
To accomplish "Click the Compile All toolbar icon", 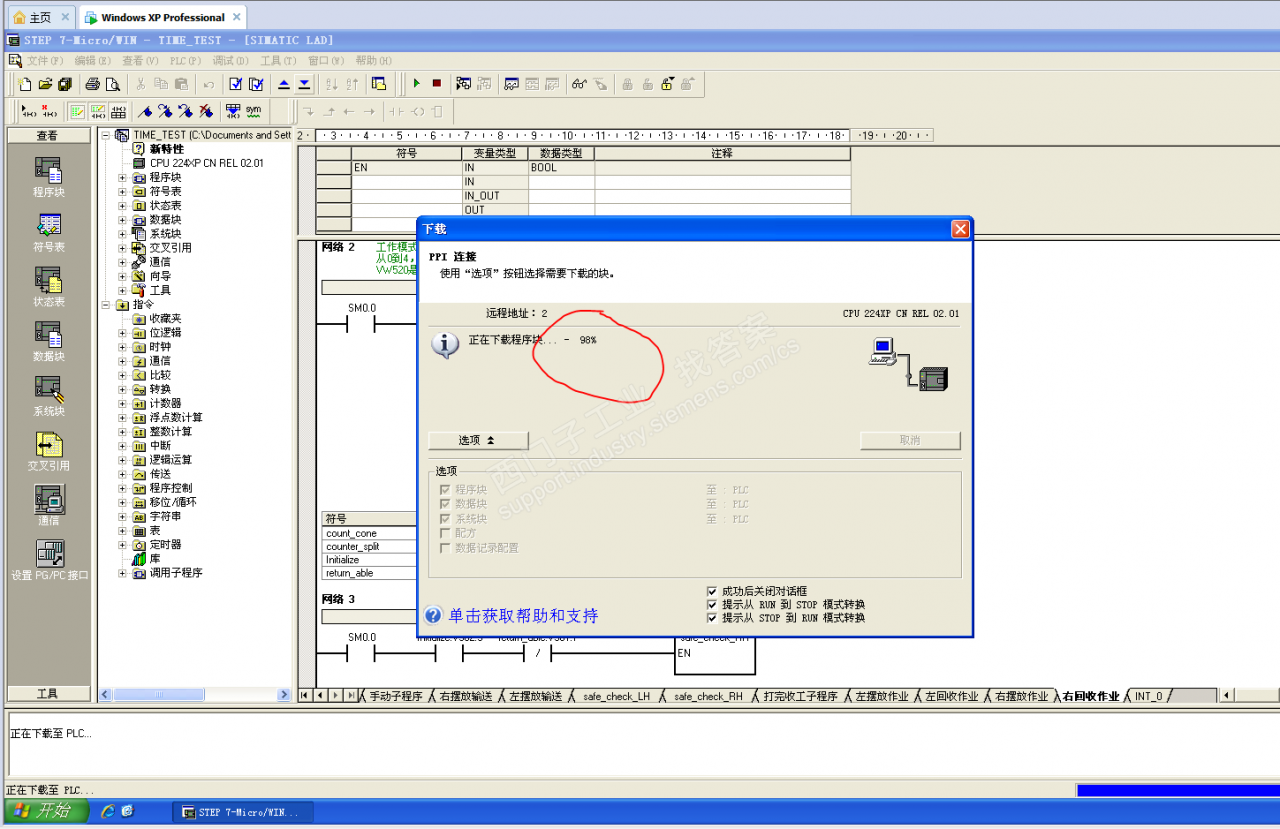I will [256, 84].
